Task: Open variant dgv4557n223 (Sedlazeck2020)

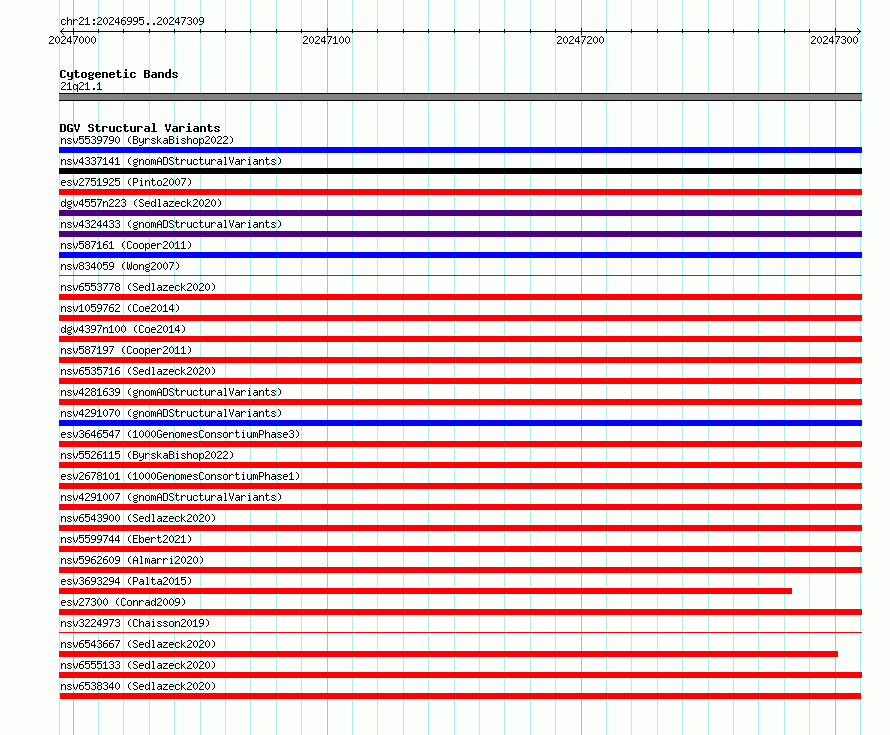Action: pyautogui.click(x=141, y=203)
